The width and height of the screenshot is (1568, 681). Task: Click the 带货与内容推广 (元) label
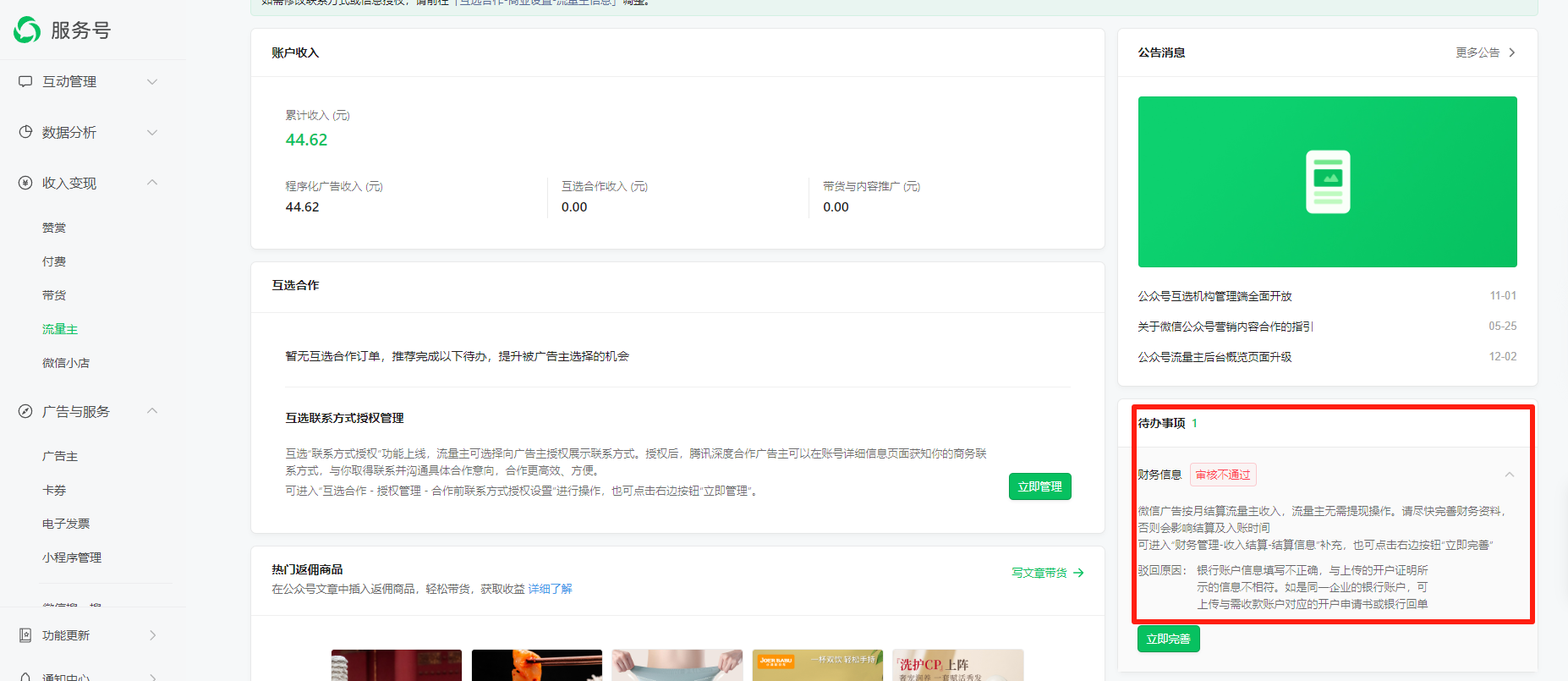pos(871,186)
